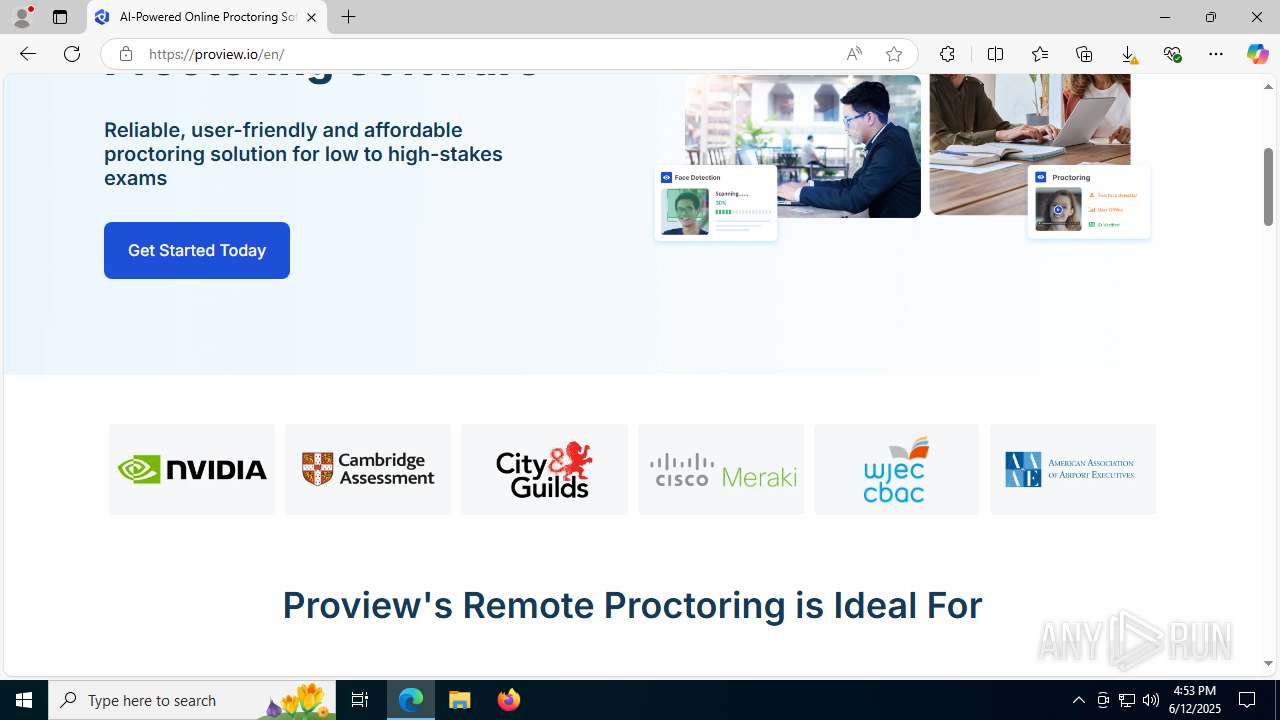1280x720 pixels.
Task: View site information padlock icon
Action: 125,54
